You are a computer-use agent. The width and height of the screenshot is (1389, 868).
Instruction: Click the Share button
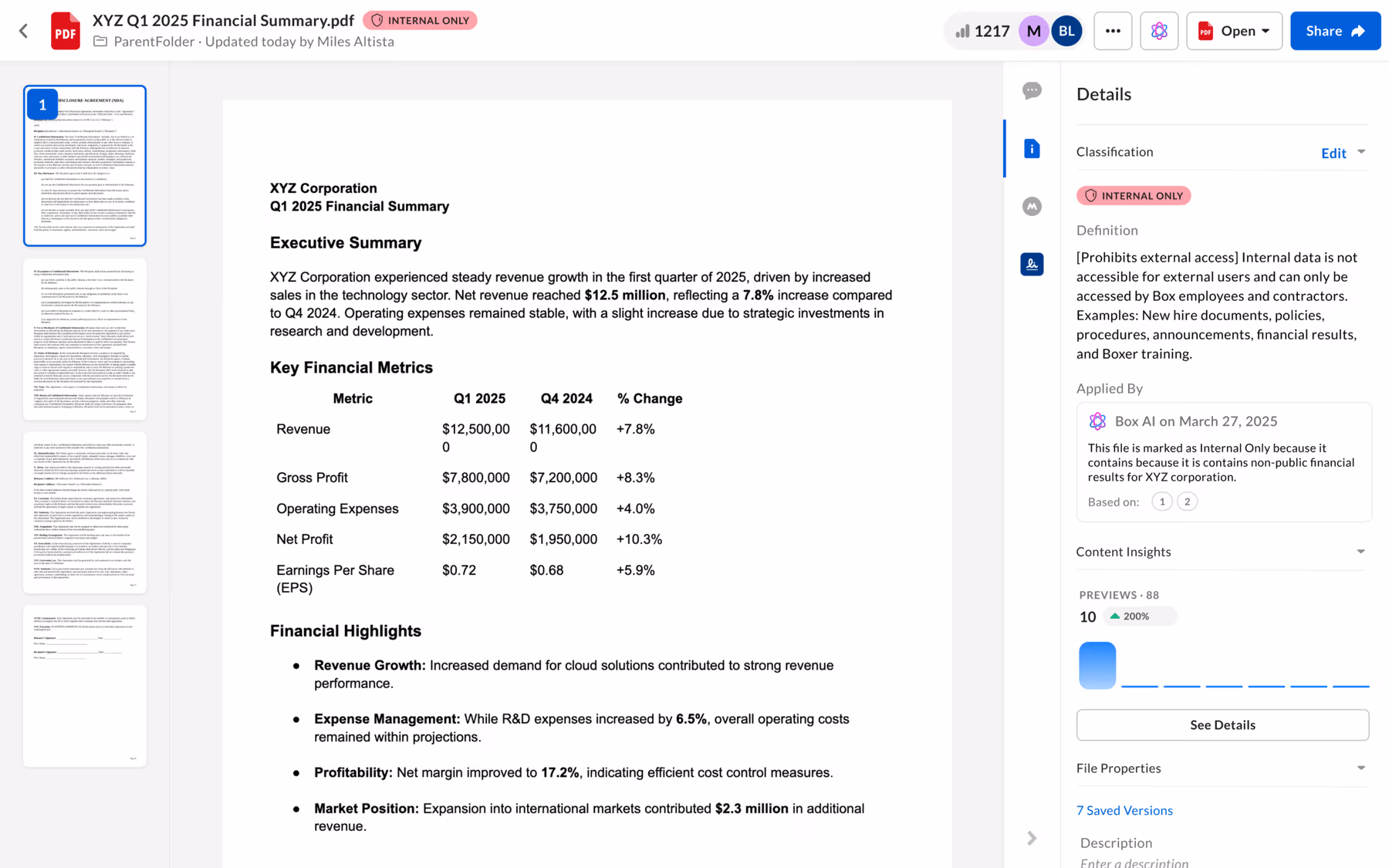[x=1334, y=31]
